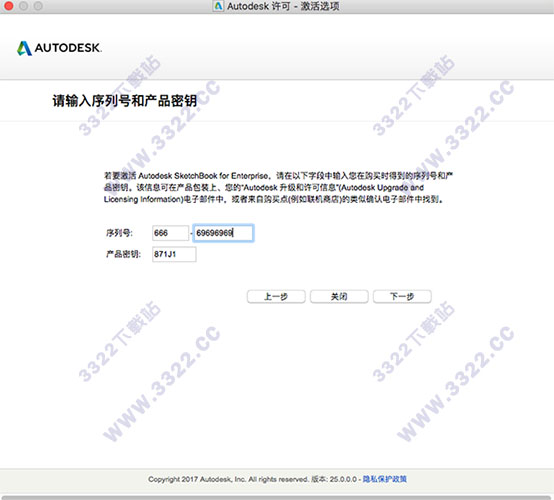The width and height of the screenshot is (554, 500).
Task: Click the 产品密钥 label
Action: (x=123, y=254)
